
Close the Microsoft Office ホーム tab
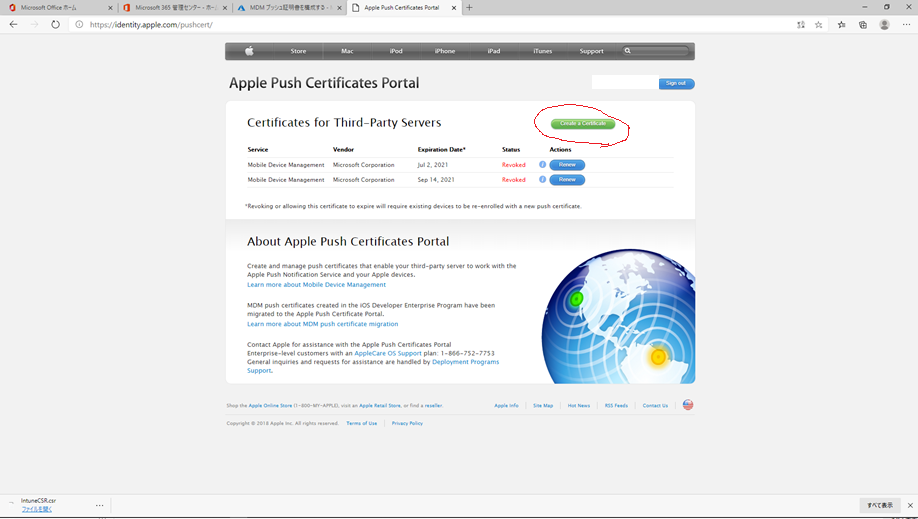point(110,8)
